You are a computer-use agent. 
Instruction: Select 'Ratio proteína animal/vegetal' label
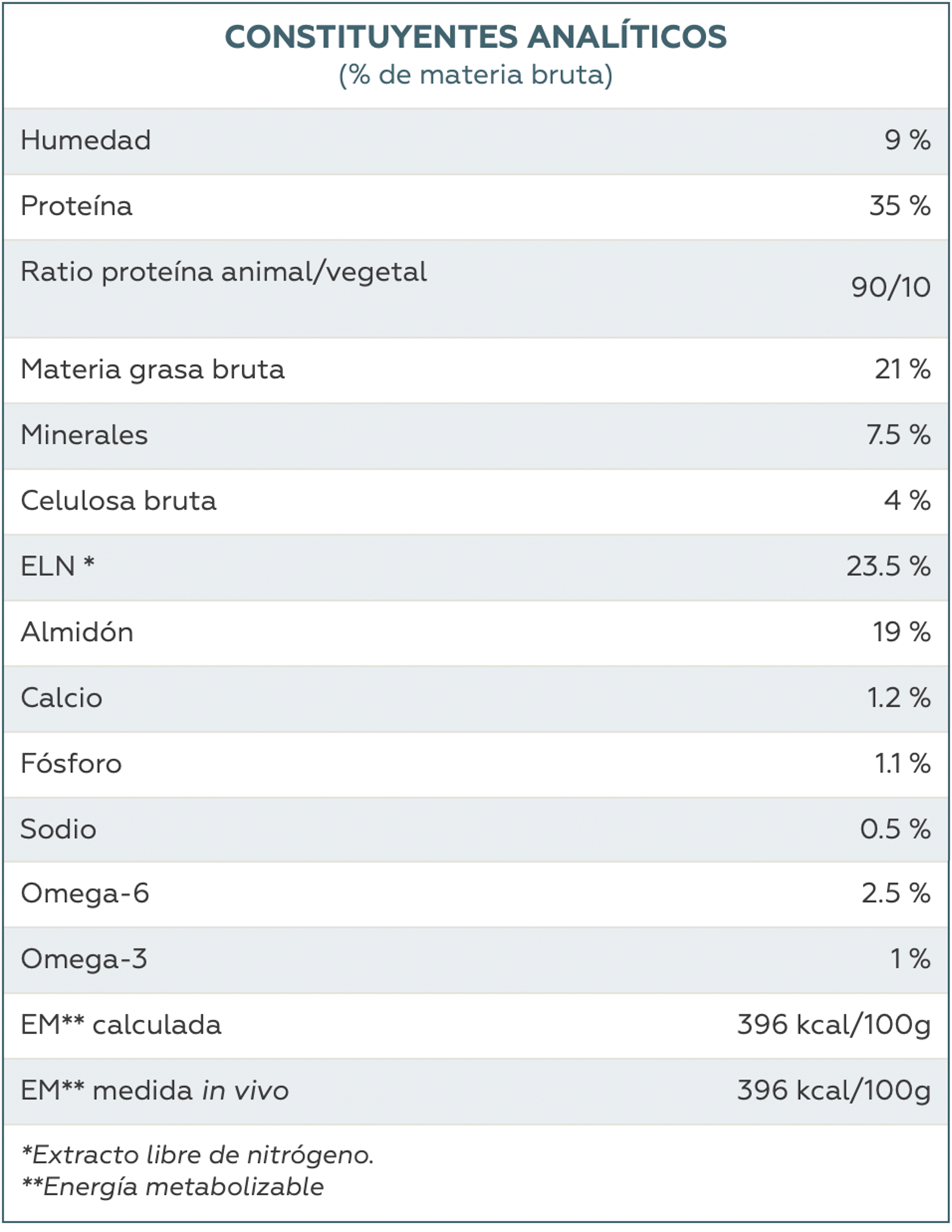tap(223, 272)
